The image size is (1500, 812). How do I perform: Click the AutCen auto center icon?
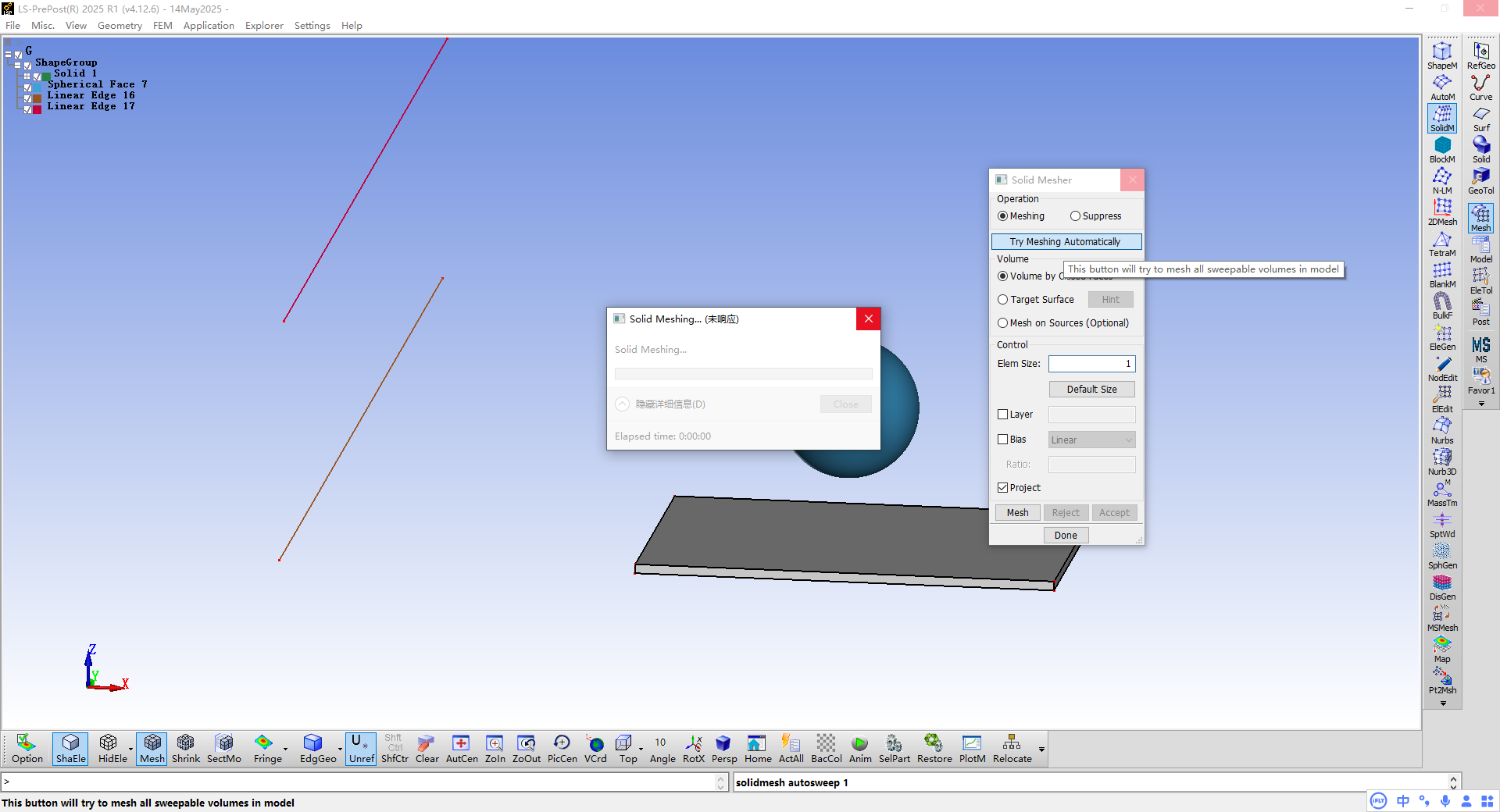[461, 748]
